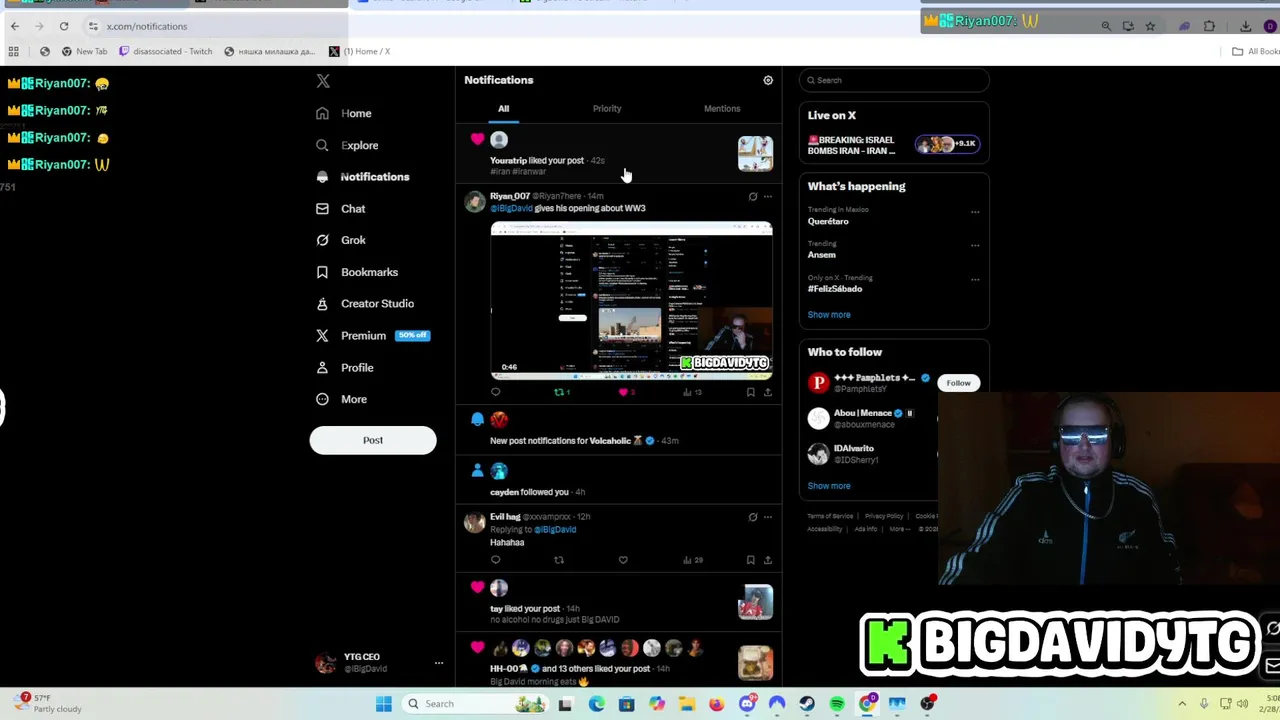This screenshot has width=1280, height=720.
Task: Toggle bookmark on Riyan_007's post
Action: [x=750, y=393]
